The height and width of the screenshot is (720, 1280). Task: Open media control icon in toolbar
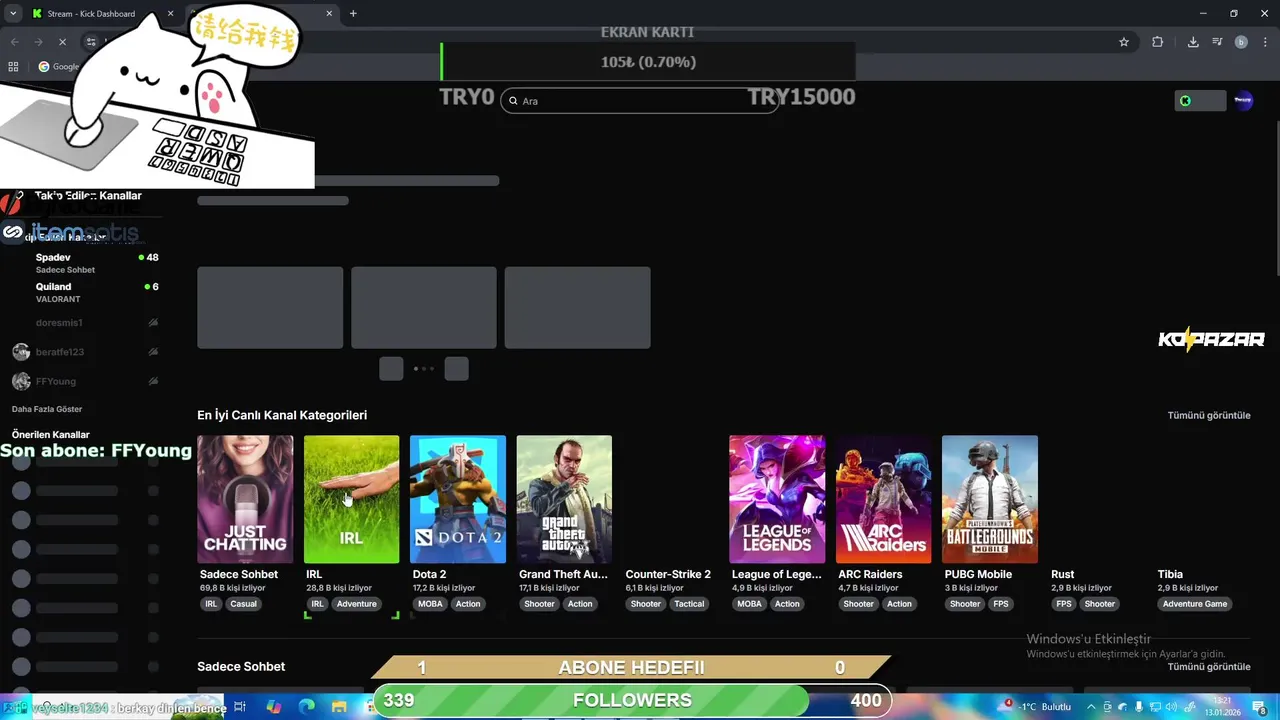click(1217, 42)
